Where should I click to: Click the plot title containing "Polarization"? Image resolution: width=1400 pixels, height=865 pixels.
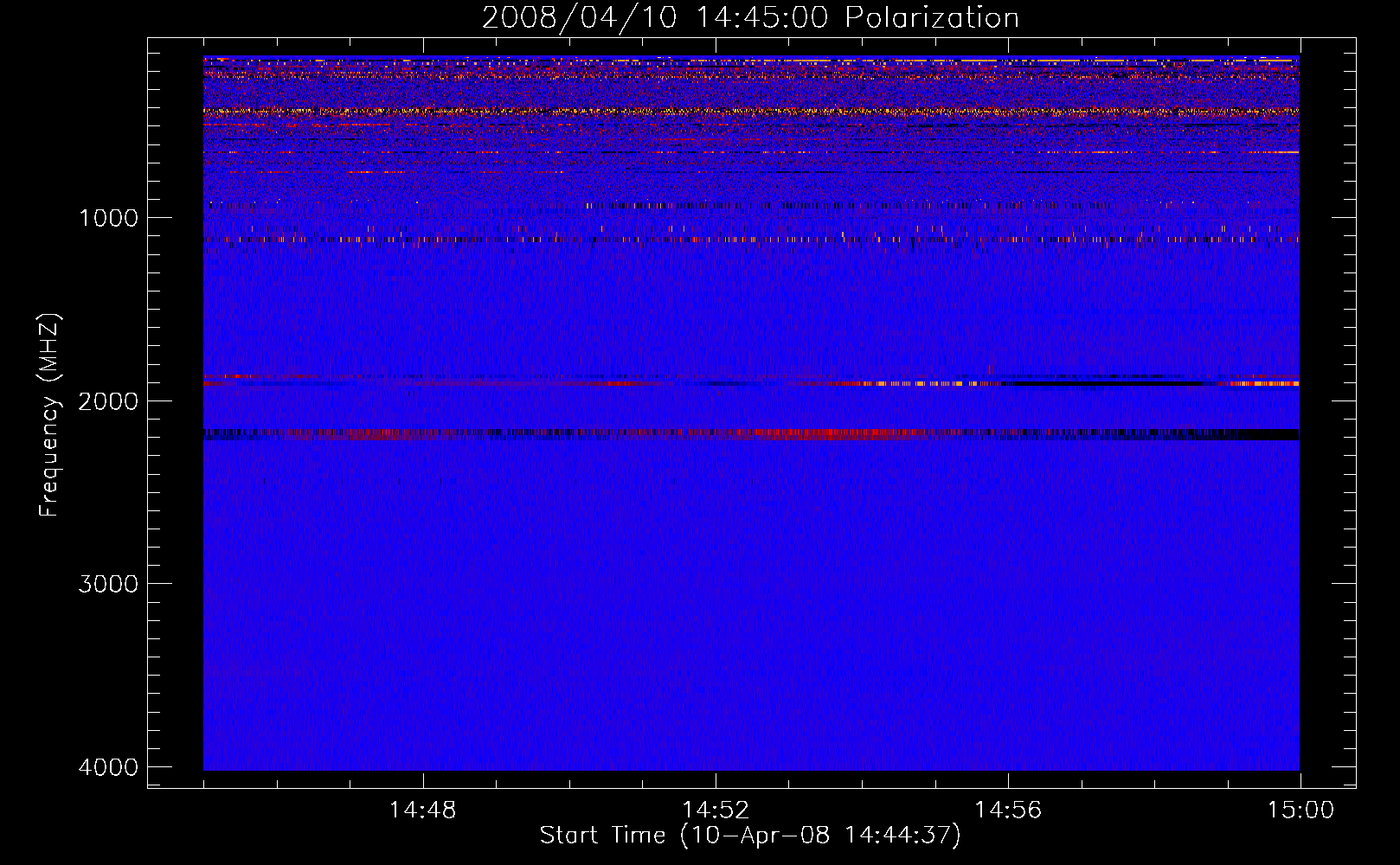click(750, 18)
